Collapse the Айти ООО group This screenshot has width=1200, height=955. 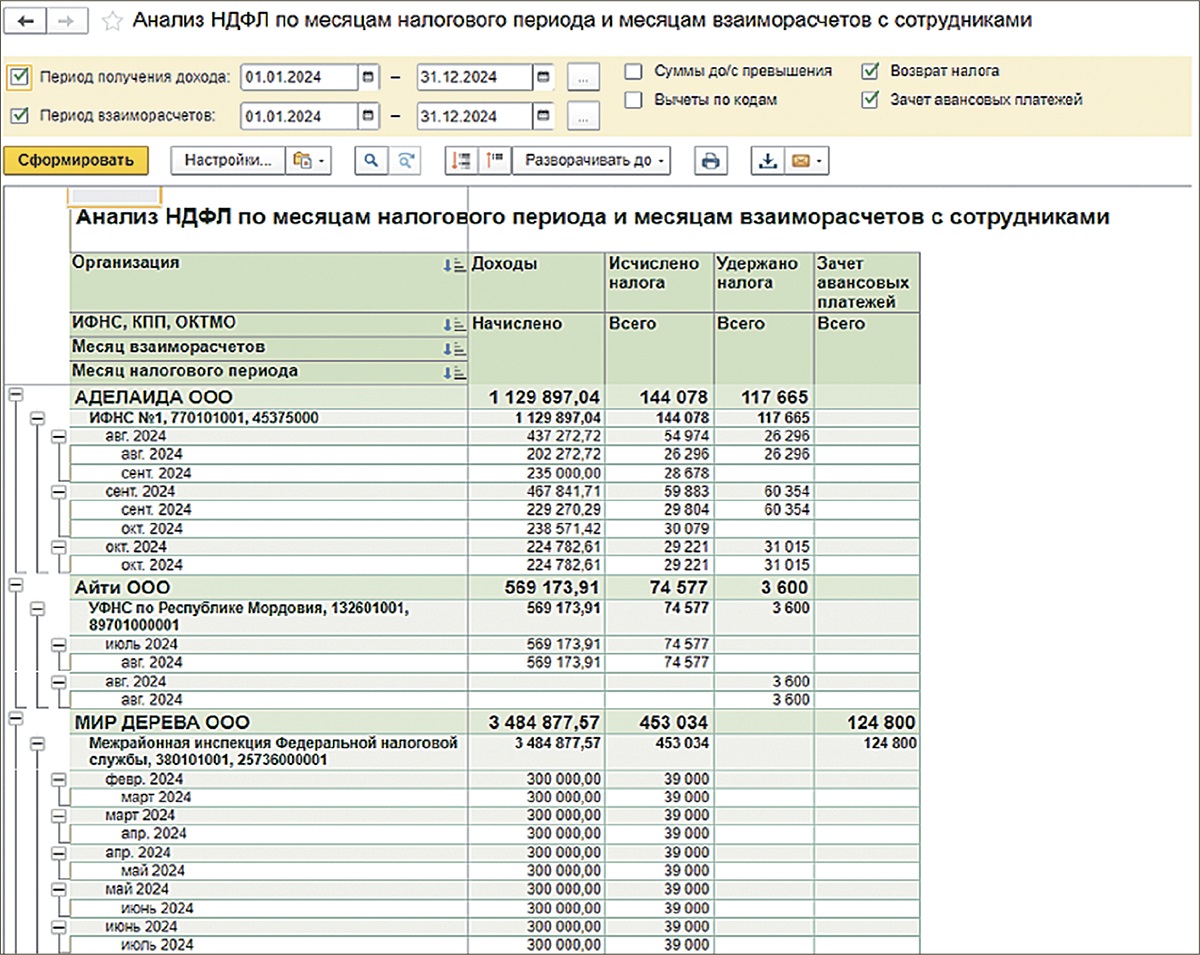15,586
